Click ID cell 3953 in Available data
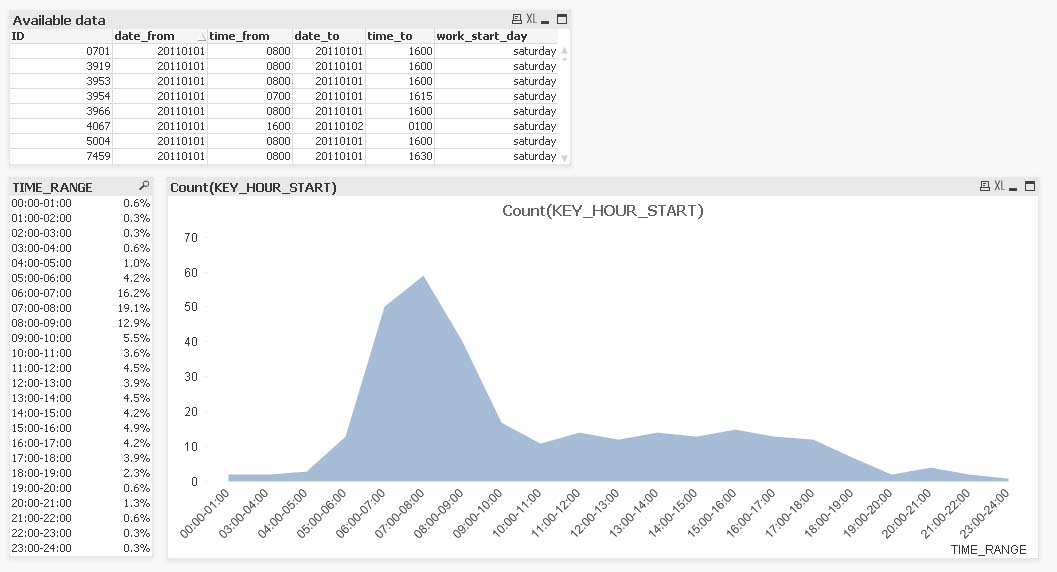The image size is (1057, 572). click(61, 81)
